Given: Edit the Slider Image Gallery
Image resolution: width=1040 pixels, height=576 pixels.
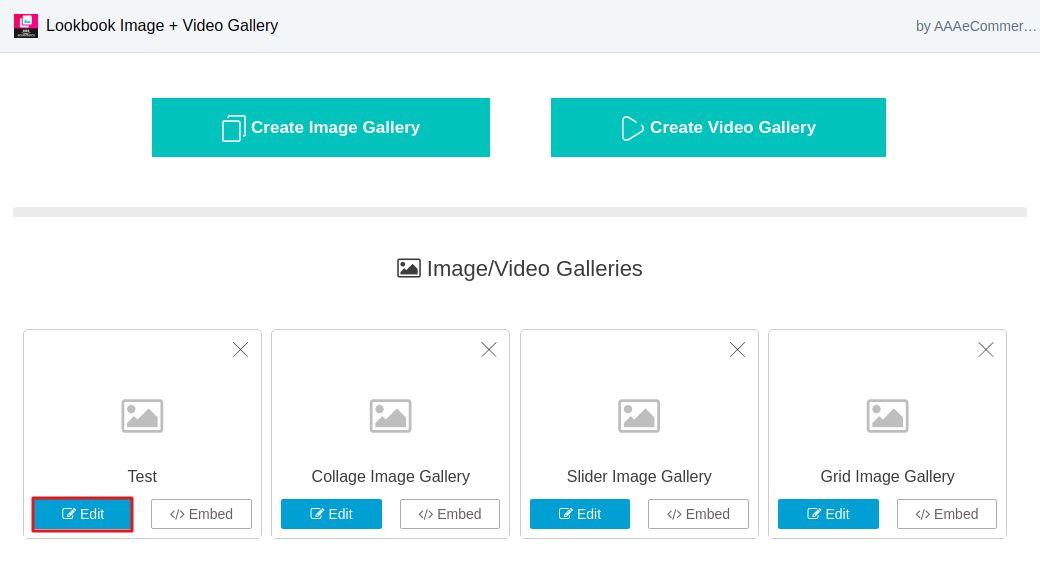Looking at the screenshot, I should 580,514.
